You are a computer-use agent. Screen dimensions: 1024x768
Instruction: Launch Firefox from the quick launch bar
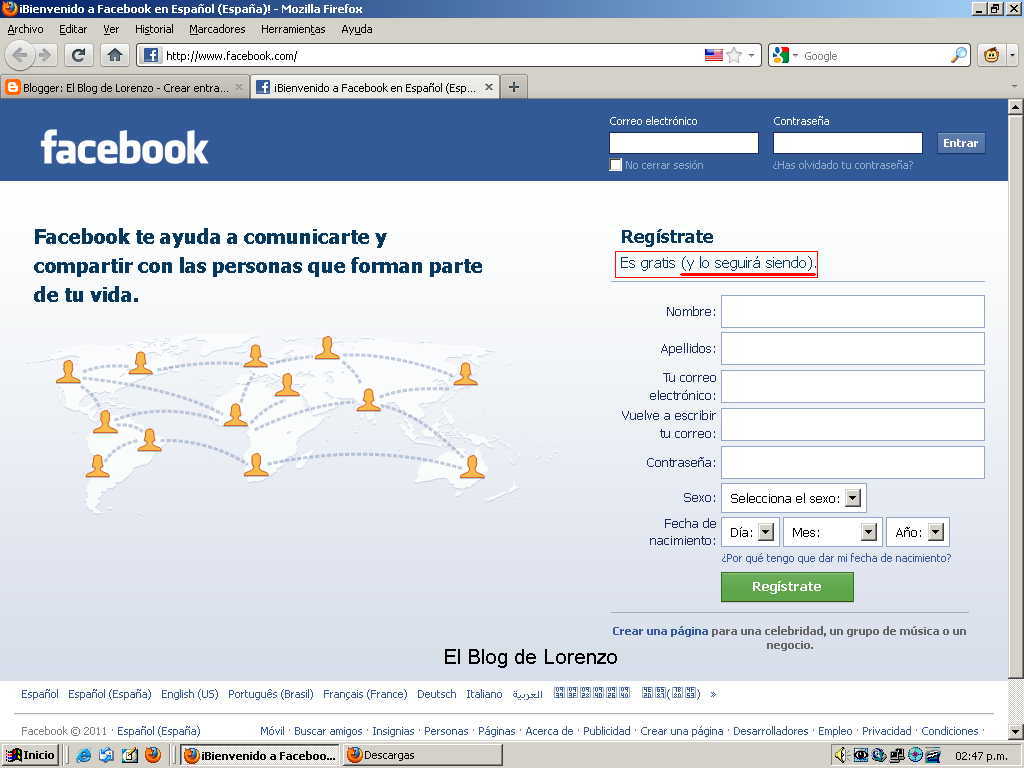[153, 756]
